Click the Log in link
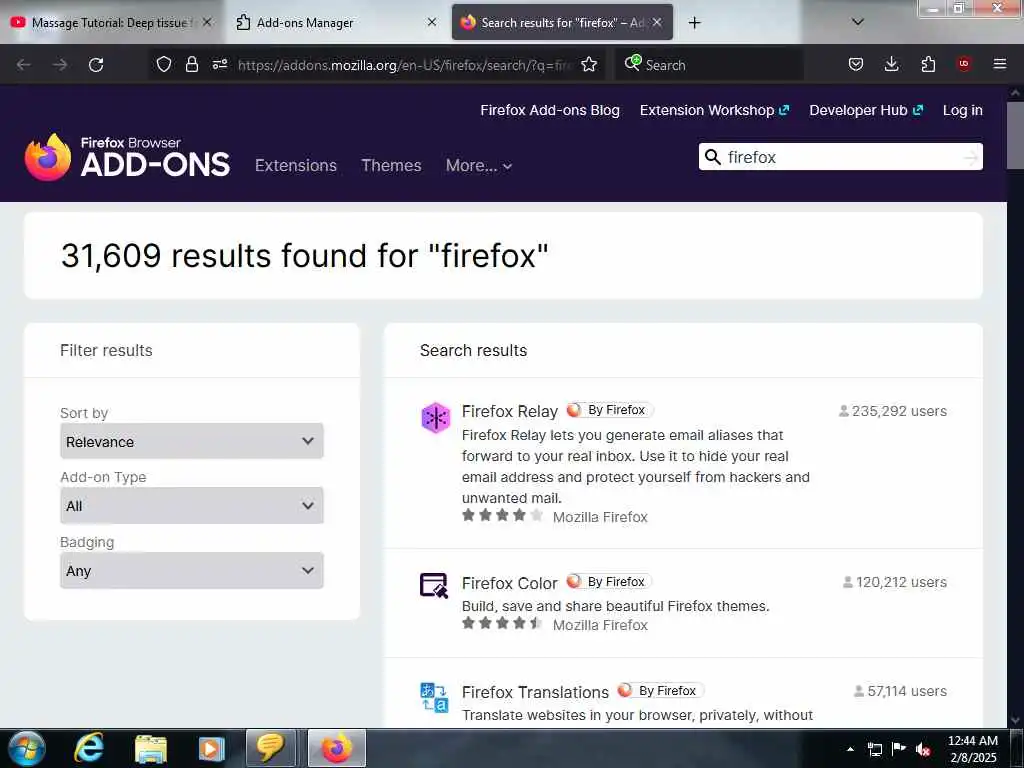 point(963,110)
